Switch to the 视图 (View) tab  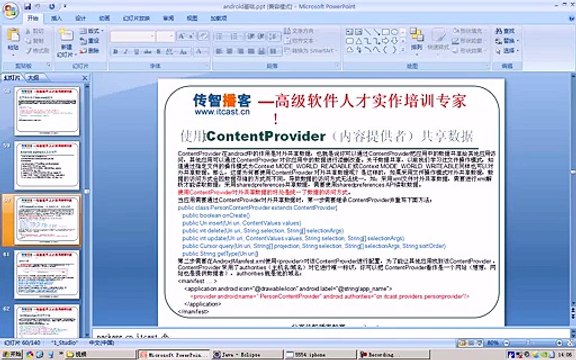click(192, 18)
